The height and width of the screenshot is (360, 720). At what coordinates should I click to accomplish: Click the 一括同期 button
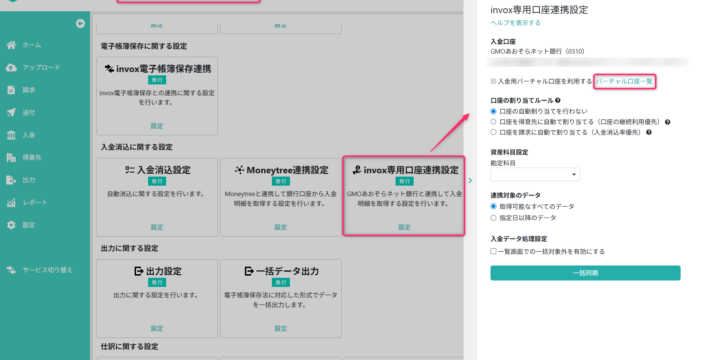click(585, 273)
